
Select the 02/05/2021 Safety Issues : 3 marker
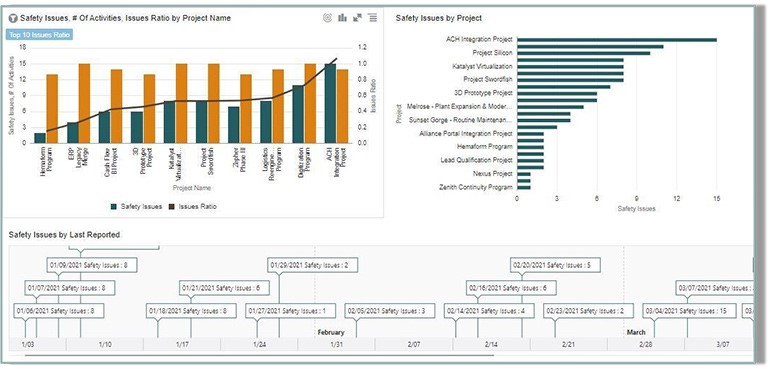point(390,311)
